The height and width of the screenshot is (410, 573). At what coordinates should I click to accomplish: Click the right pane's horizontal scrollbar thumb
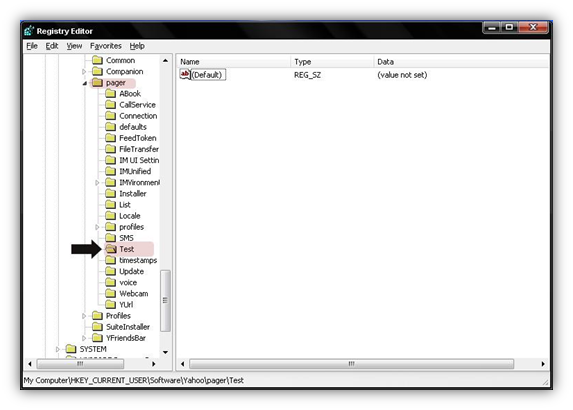351,364
